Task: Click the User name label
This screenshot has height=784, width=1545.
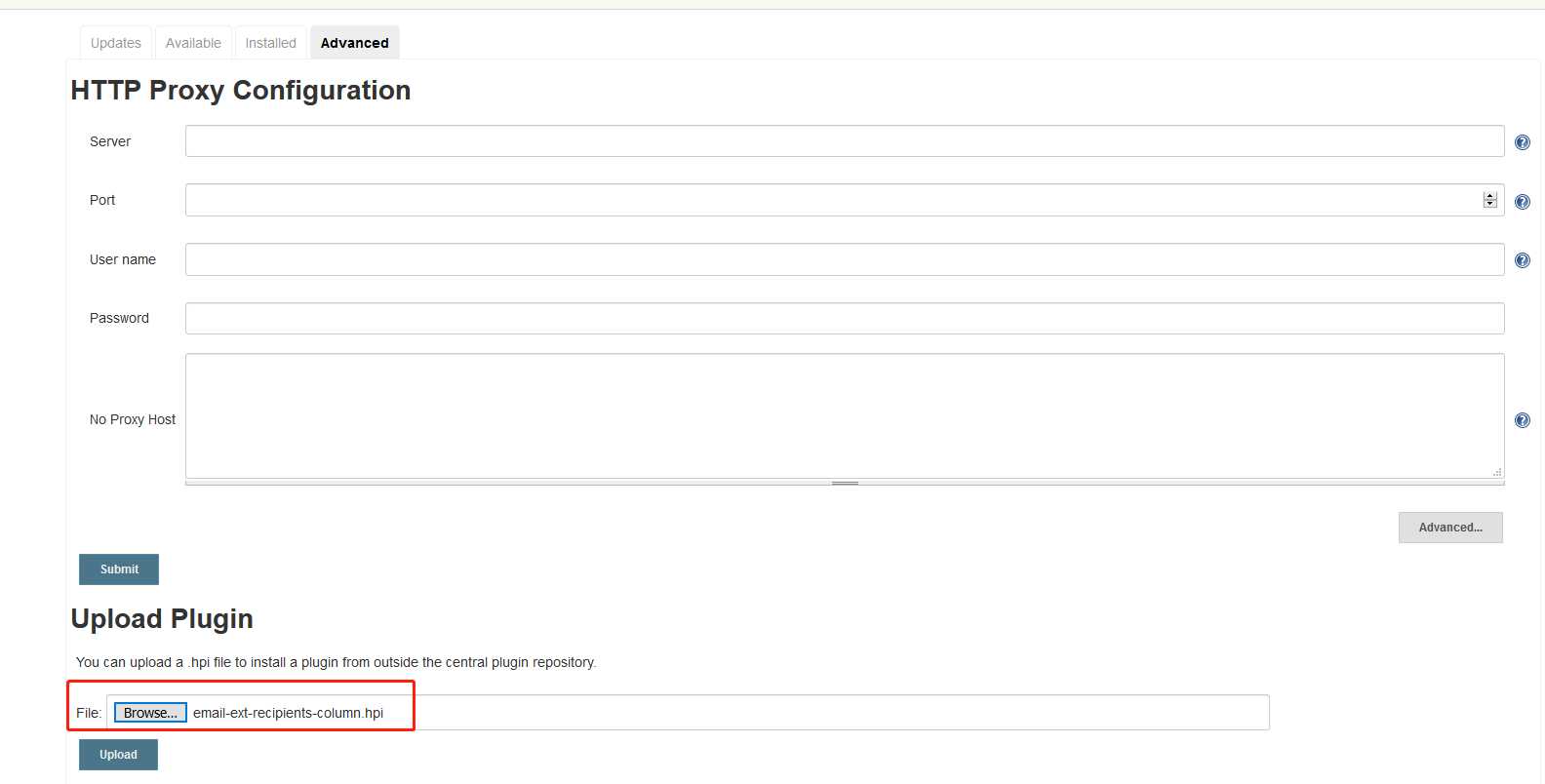Action: 123,259
